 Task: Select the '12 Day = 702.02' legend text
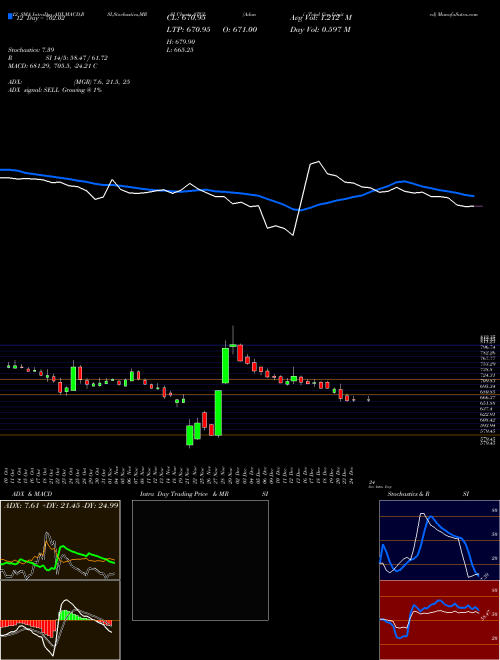(39, 18)
